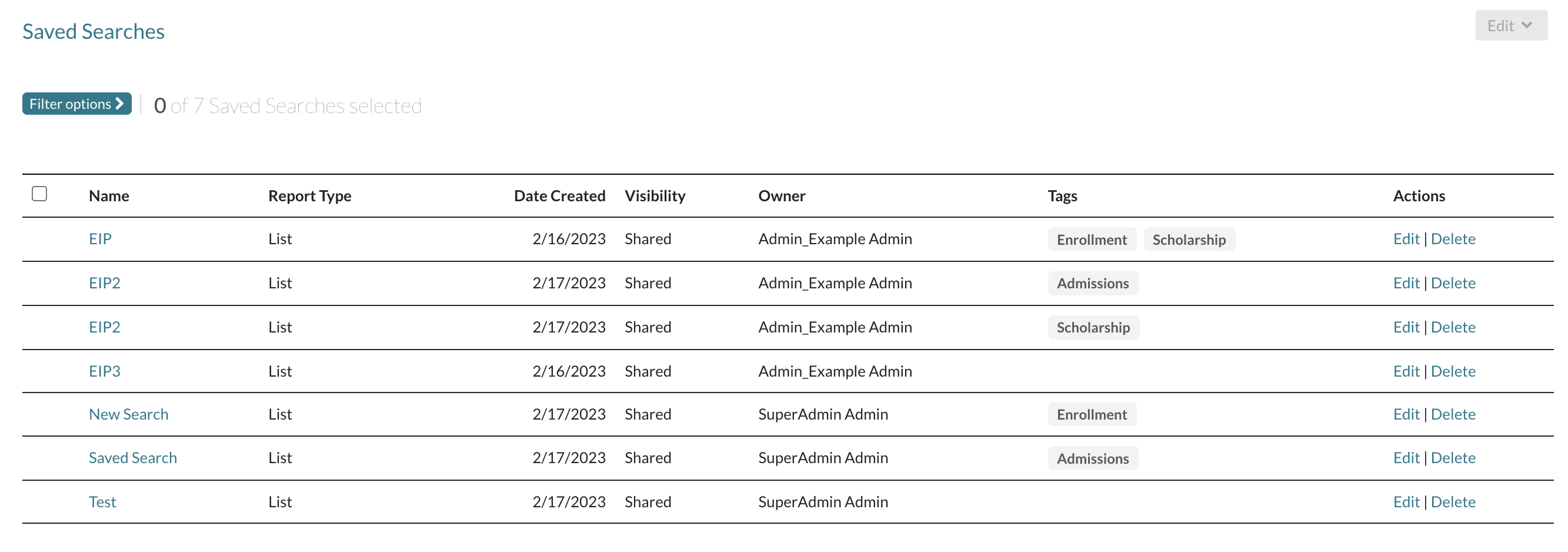Open the Test saved search
This screenshot has width=1568, height=552.
(x=102, y=501)
